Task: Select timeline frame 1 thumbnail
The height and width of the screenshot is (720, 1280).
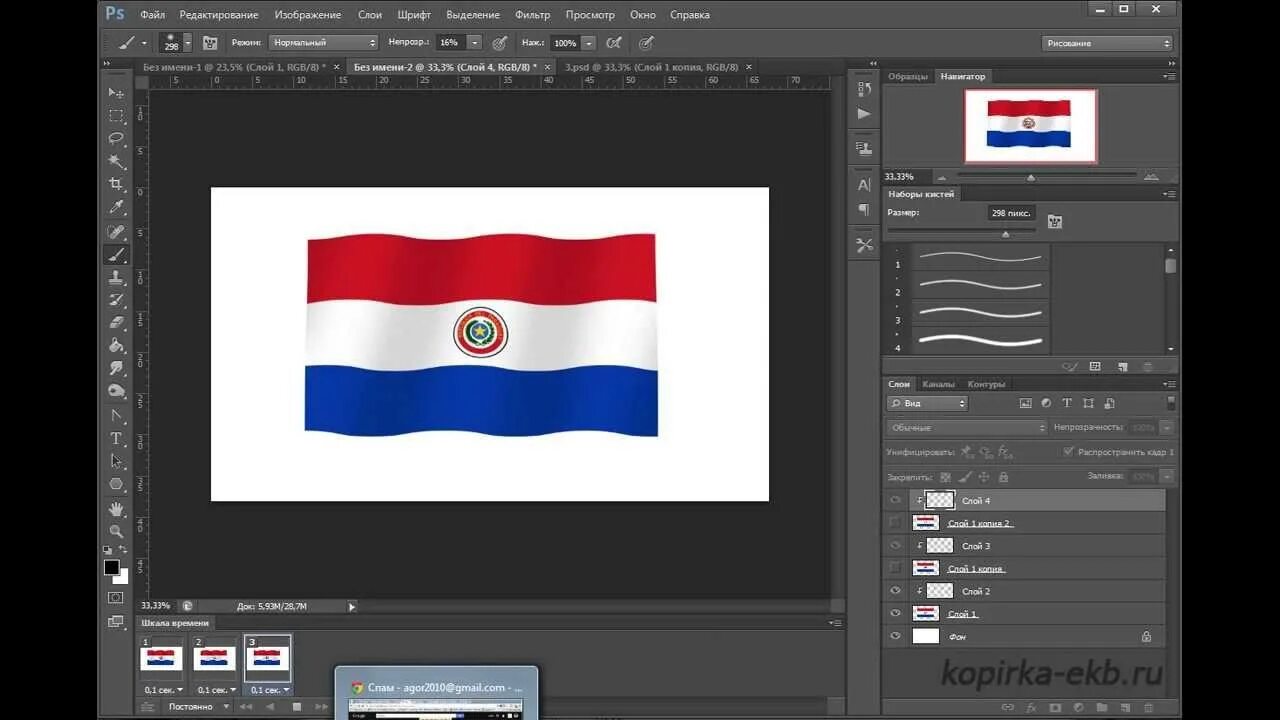Action: click(161, 658)
